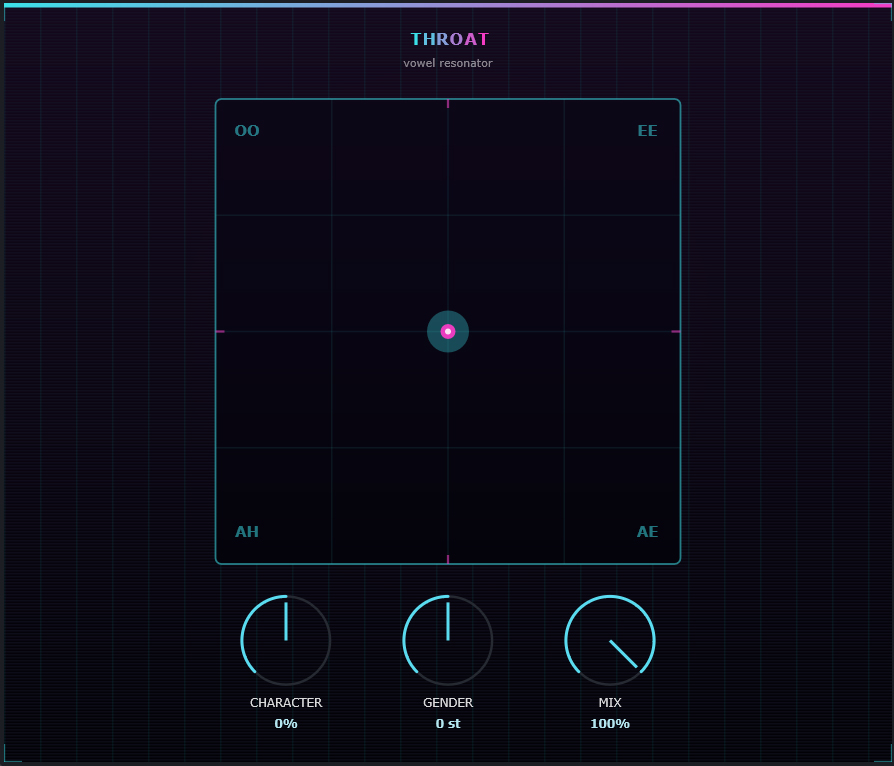Click the Mix knob
Screen dimensions: 894x766
click(610, 640)
